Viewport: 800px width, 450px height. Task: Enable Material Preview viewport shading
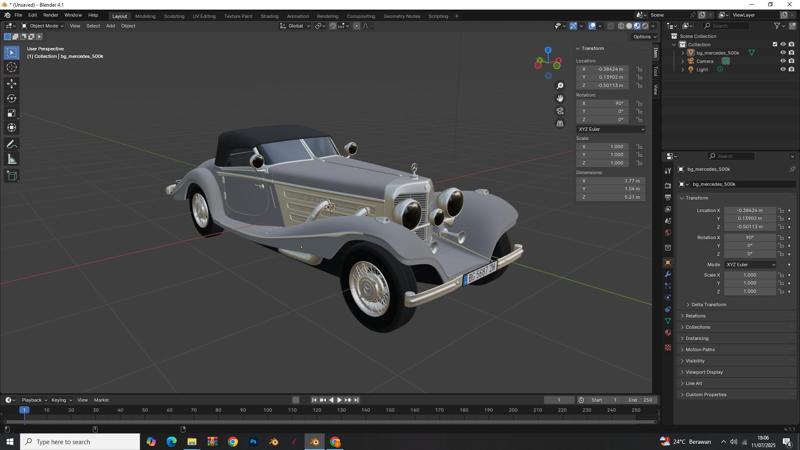point(637,26)
